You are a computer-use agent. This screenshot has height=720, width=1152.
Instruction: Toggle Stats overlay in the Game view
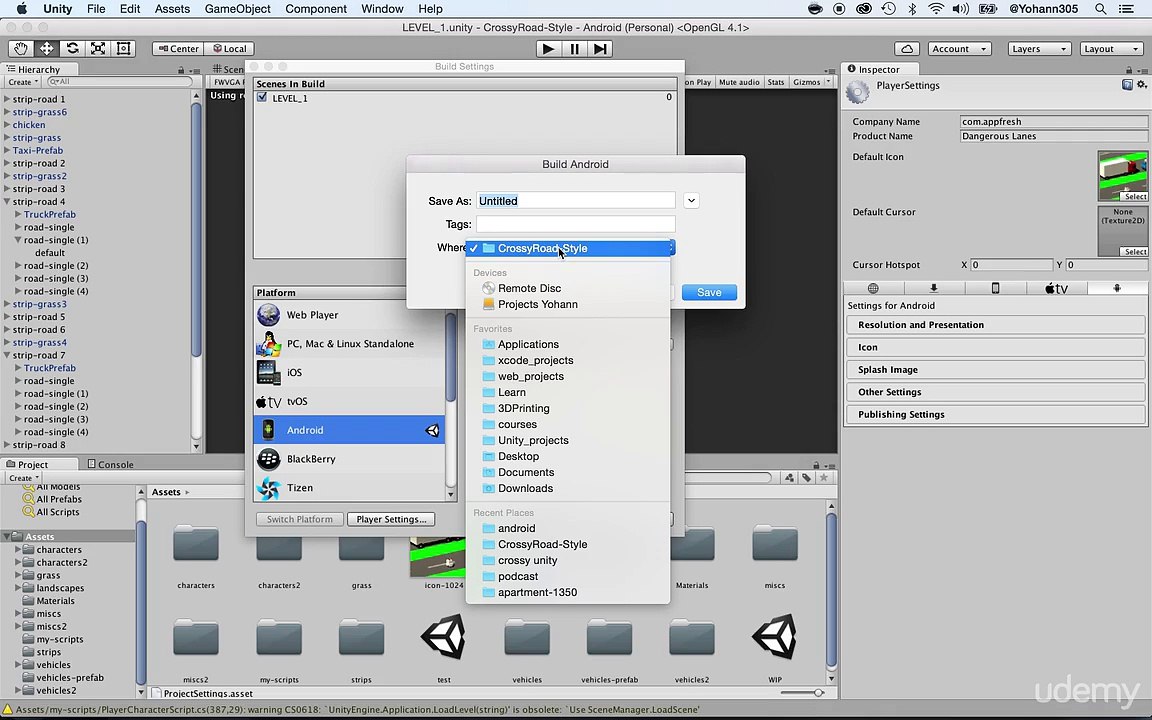(x=776, y=82)
